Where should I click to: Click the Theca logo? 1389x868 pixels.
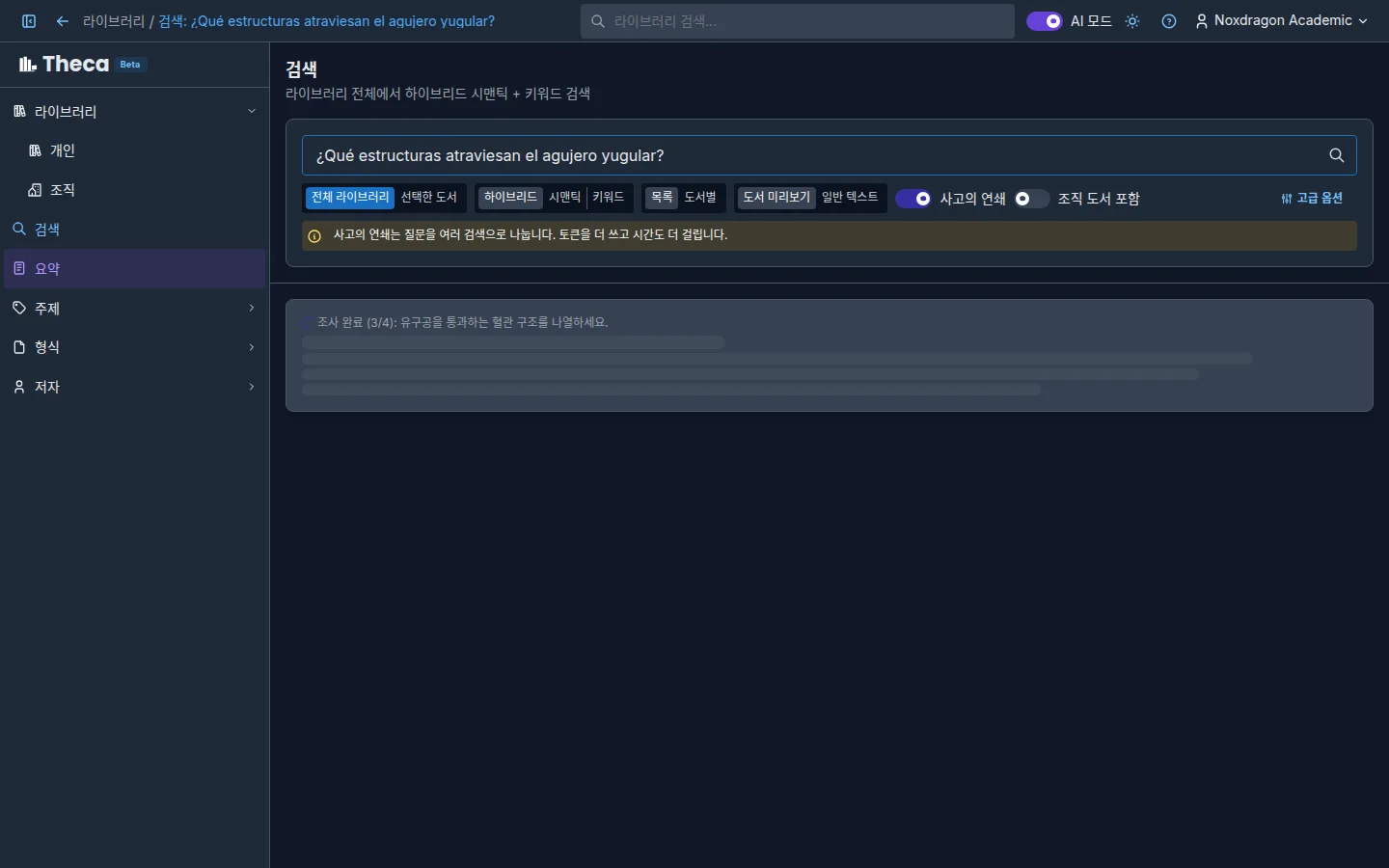pyautogui.click(x=64, y=65)
